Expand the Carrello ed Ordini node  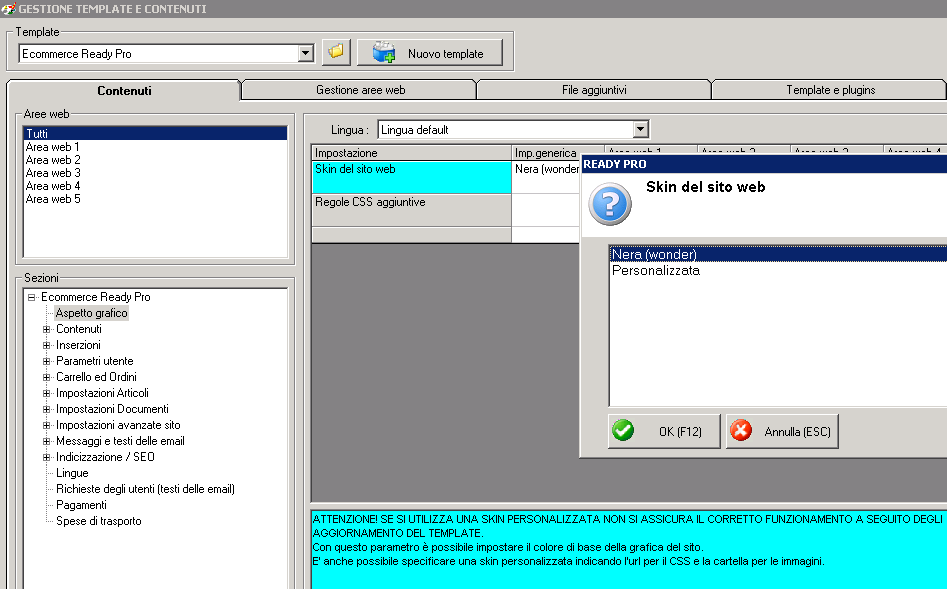[47, 377]
